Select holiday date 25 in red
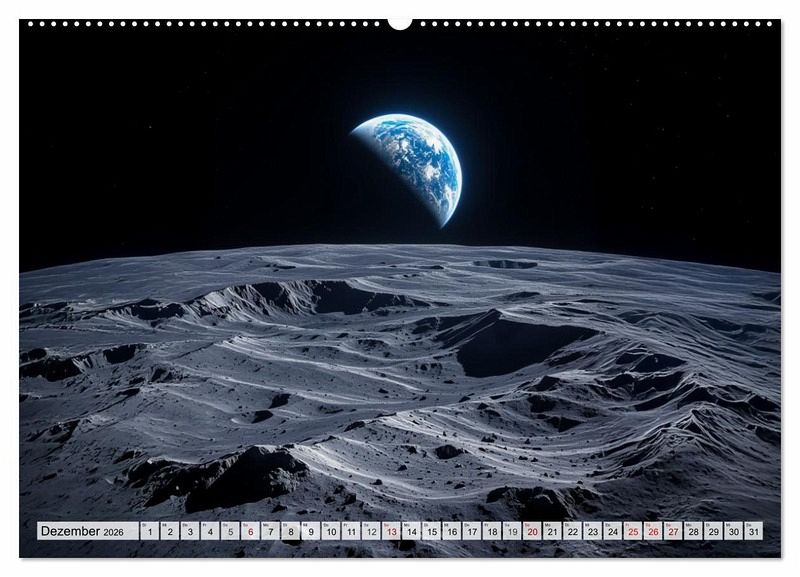The image size is (800, 577). pos(632,532)
